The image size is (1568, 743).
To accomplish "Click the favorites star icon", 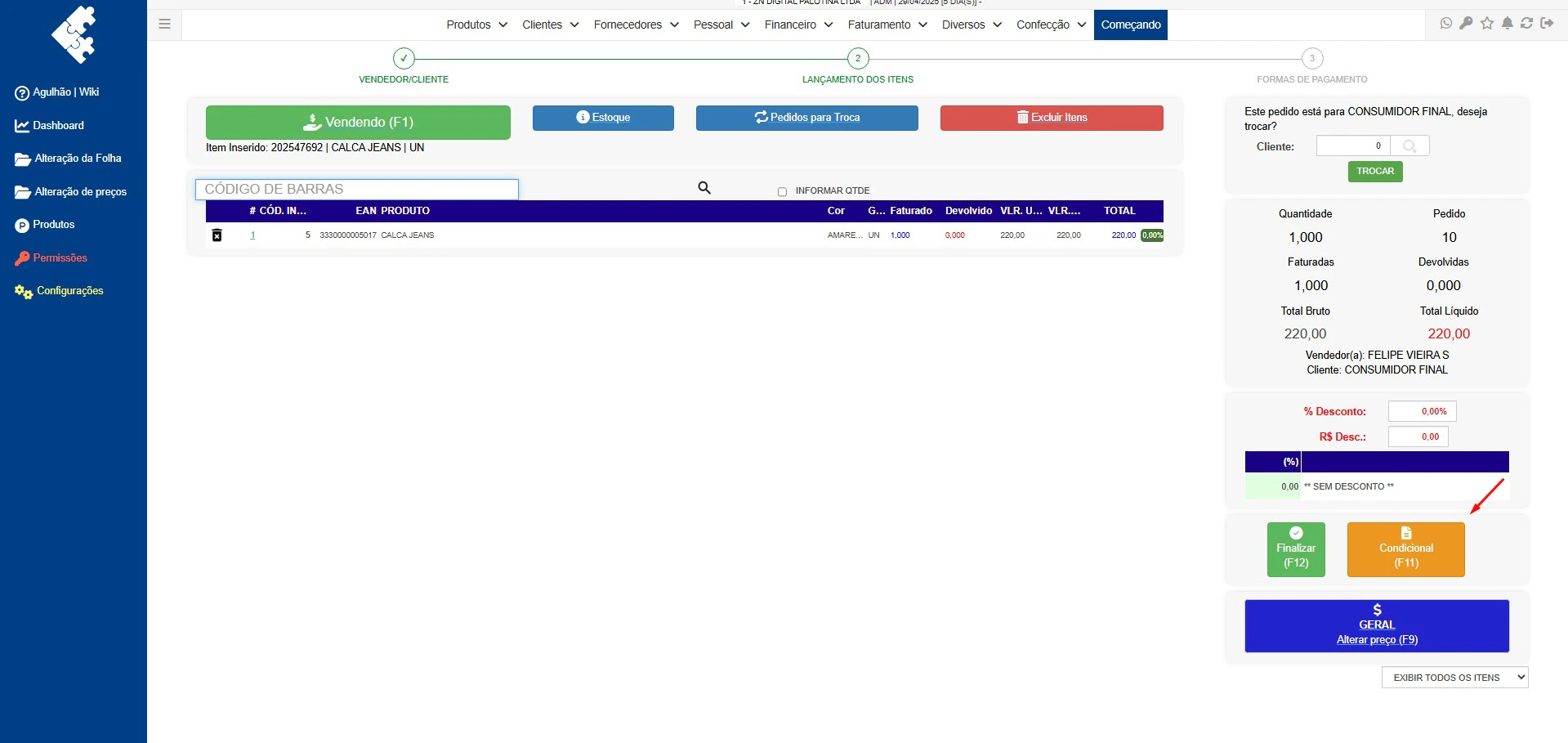I will coord(1487,23).
